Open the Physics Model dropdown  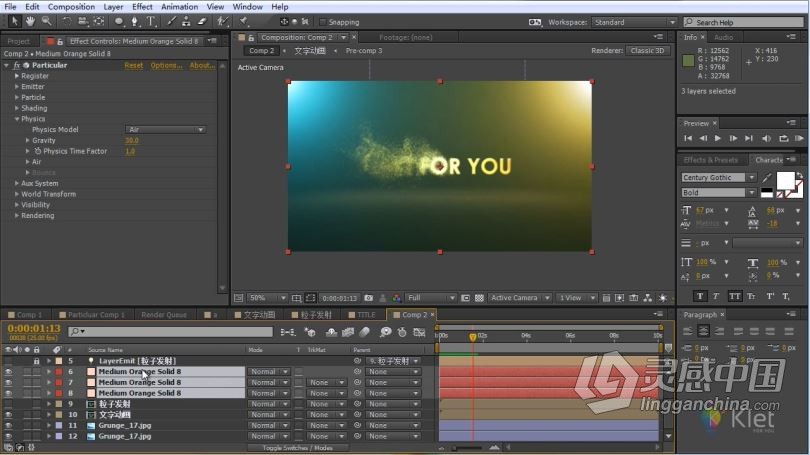click(x=165, y=130)
